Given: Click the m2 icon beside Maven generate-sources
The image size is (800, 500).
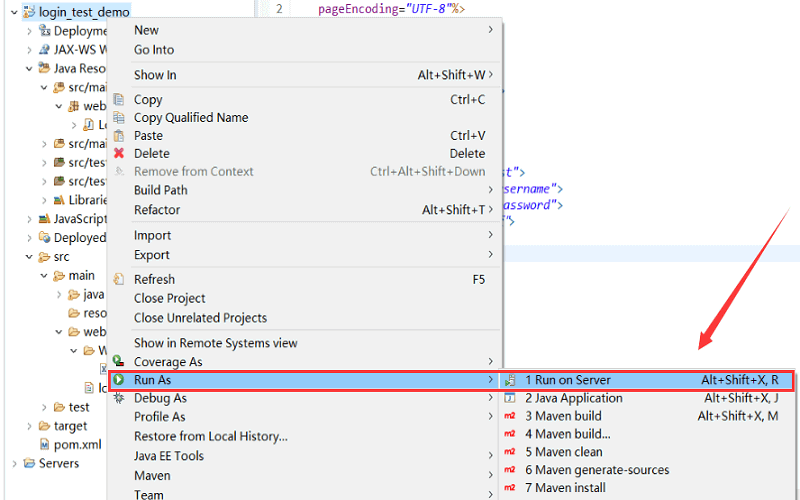Looking at the screenshot, I should click(509, 469).
